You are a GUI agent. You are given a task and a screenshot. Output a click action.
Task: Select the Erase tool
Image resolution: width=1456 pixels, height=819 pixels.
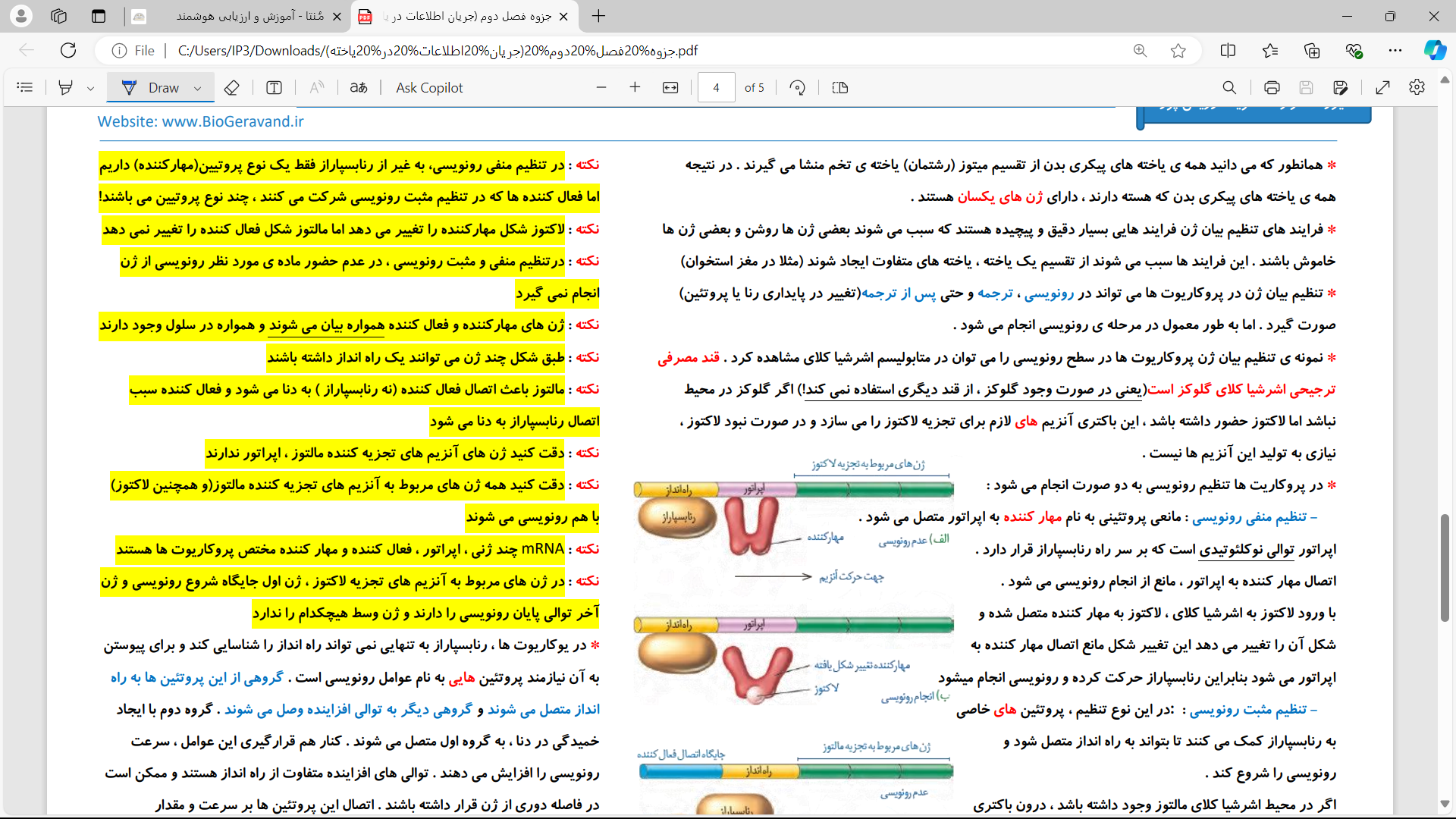tap(232, 87)
